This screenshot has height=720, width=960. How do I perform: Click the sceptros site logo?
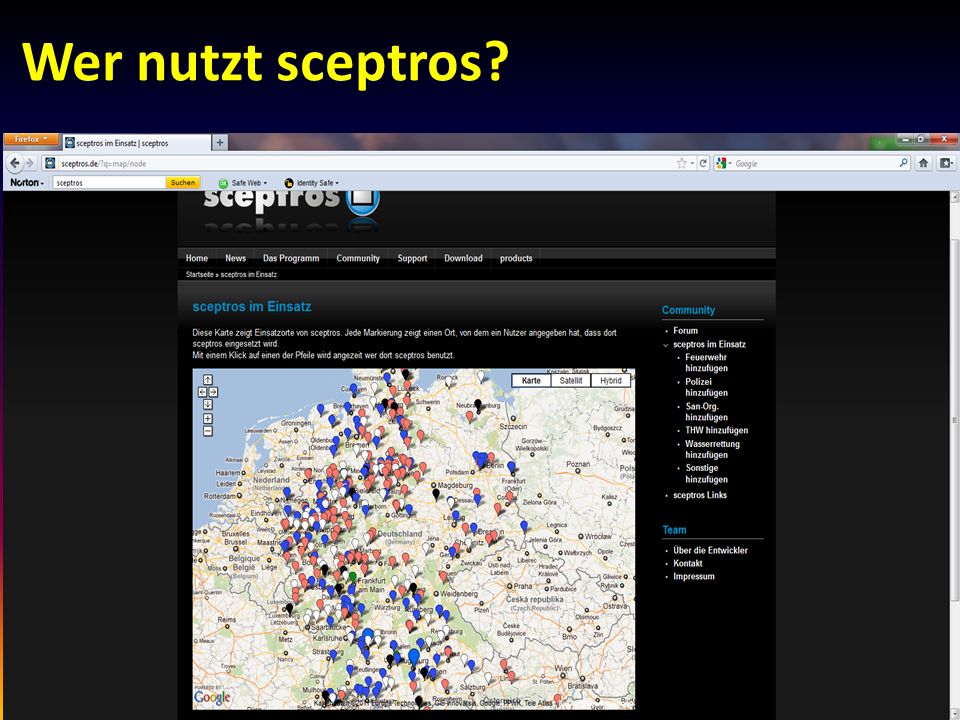point(291,202)
